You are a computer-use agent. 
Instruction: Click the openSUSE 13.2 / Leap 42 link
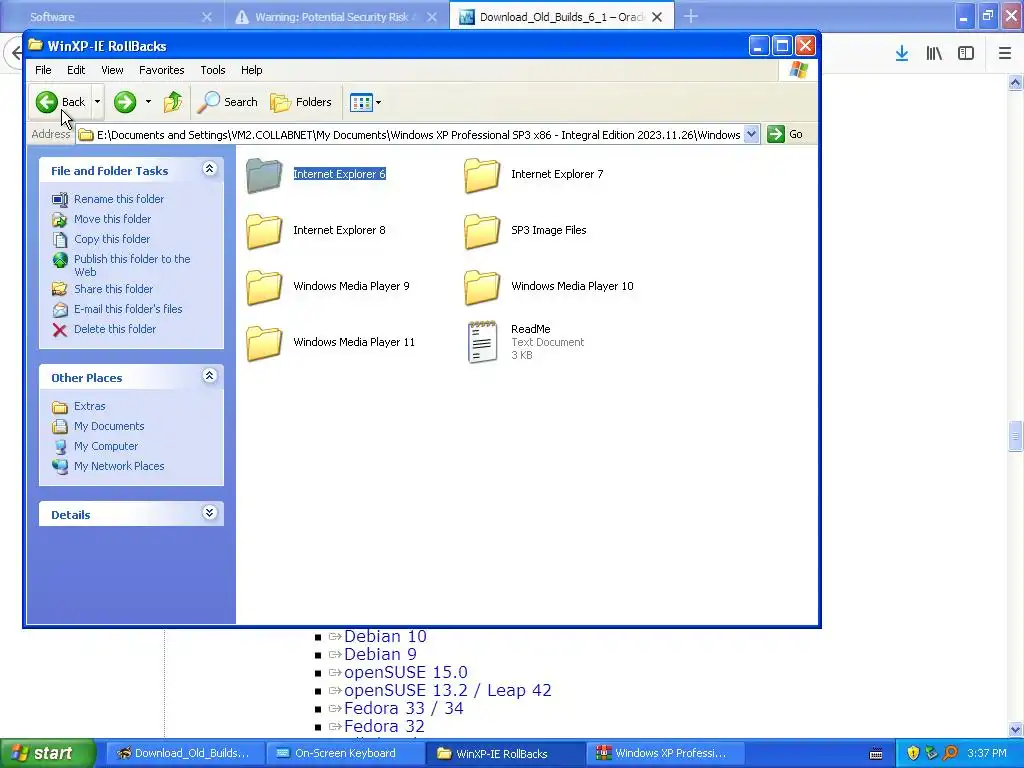(447, 690)
